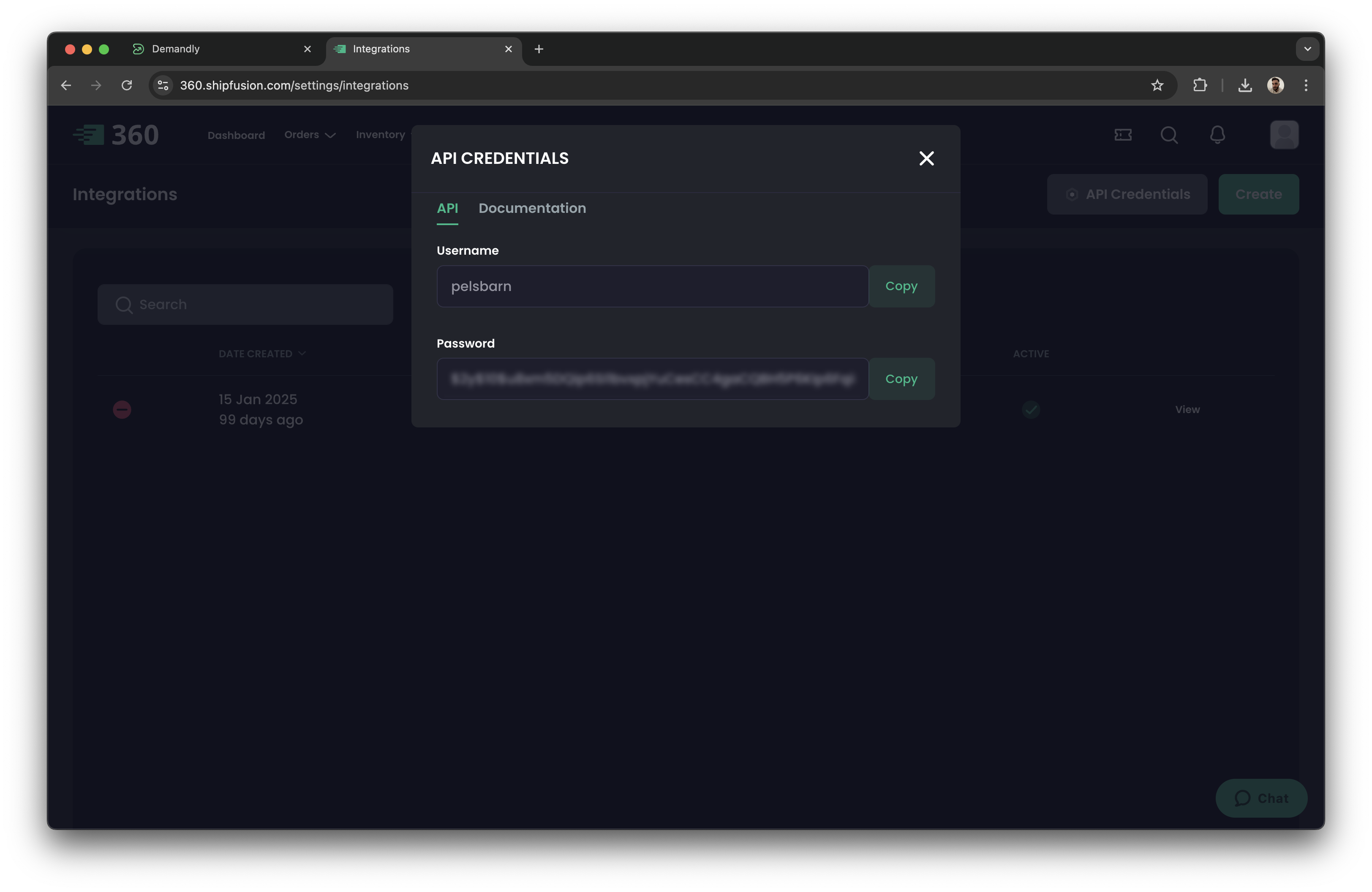Open the notification bell
The image size is (1372, 892).
(x=1217, y=135)
